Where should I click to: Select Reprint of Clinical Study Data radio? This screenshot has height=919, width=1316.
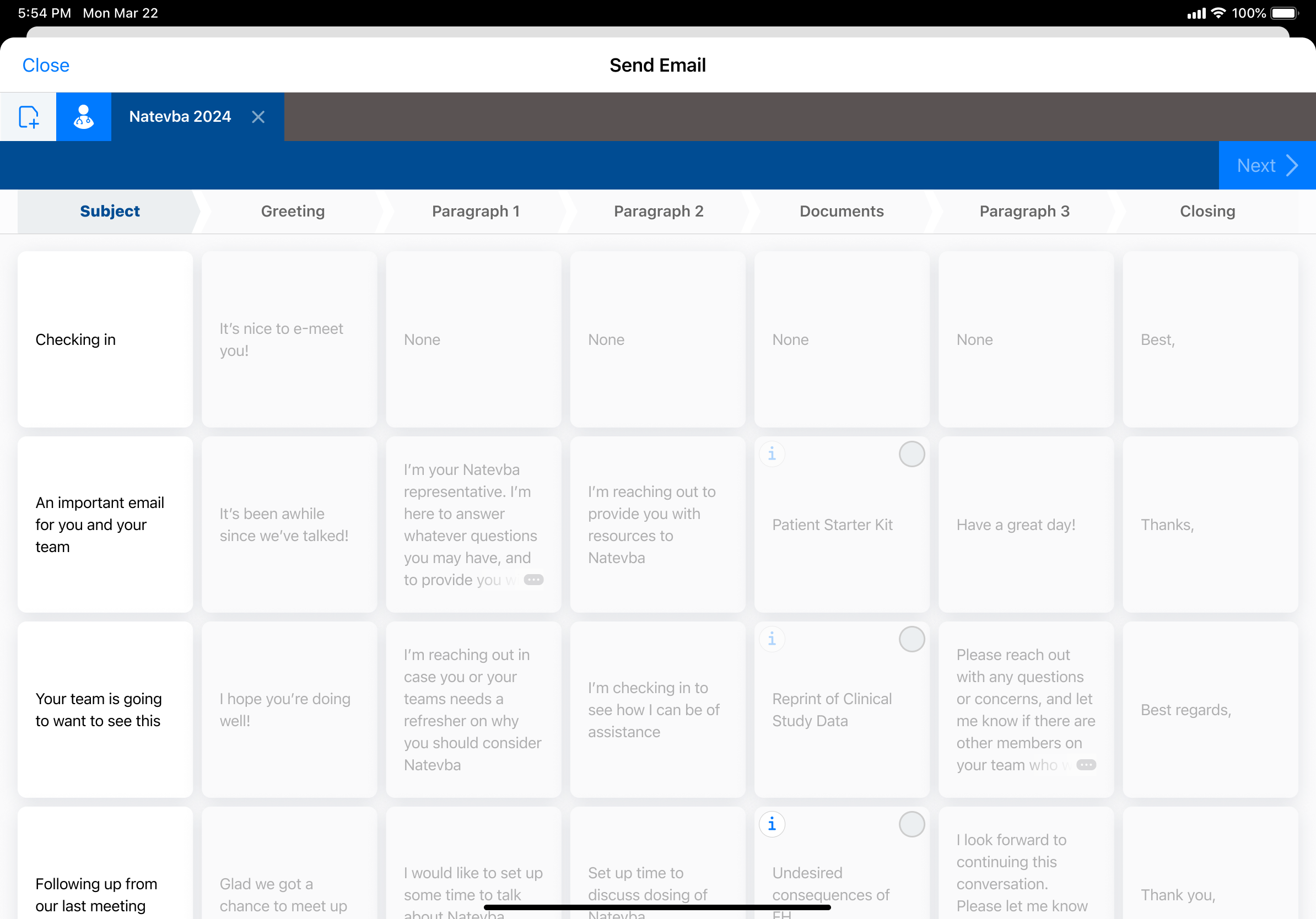(912, 640)
